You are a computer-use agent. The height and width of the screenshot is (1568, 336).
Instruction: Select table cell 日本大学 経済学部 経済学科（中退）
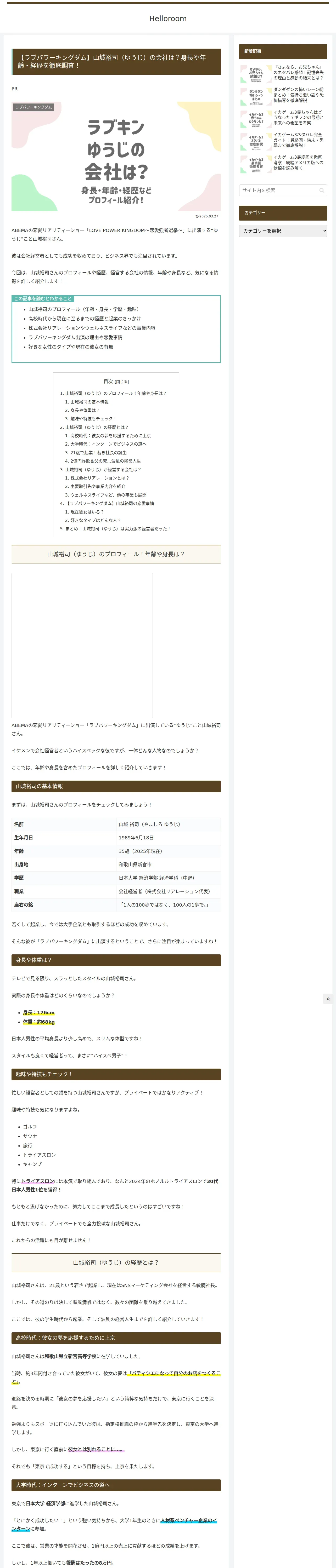168,878
